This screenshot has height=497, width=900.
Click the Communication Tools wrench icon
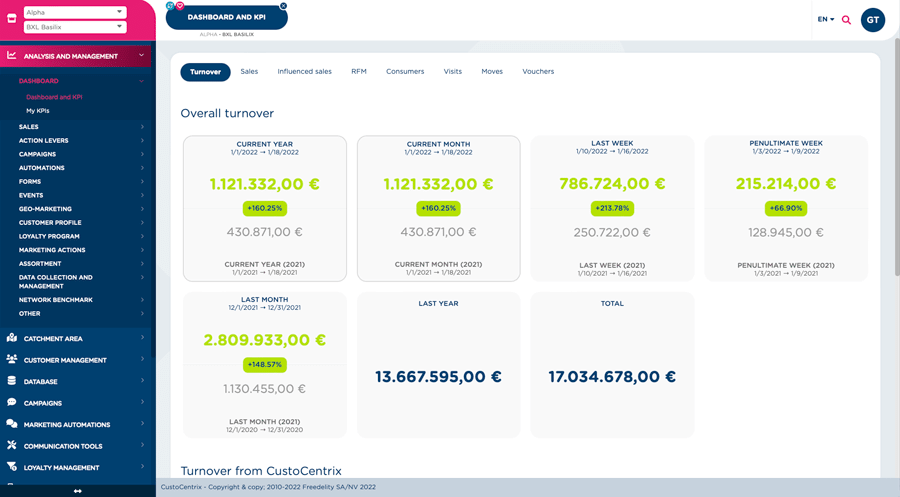(x=12, y=446)
